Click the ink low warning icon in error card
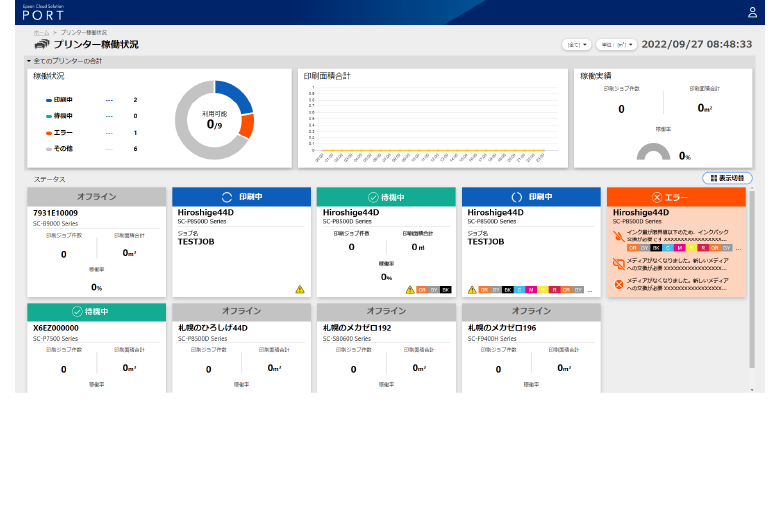The height and width of the screenshot is (515, 780). tap(618, 237)
